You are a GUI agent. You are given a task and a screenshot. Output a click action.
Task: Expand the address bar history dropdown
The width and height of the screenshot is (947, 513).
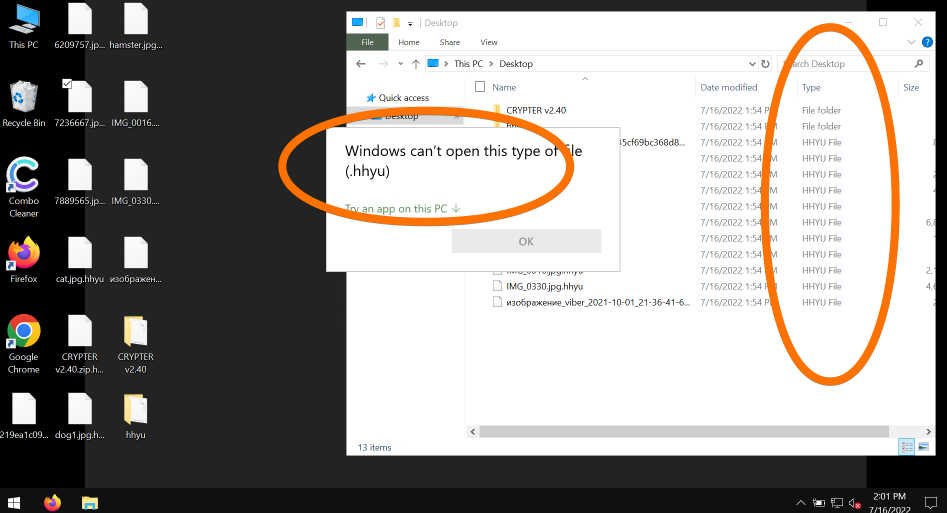click(752, 64)
